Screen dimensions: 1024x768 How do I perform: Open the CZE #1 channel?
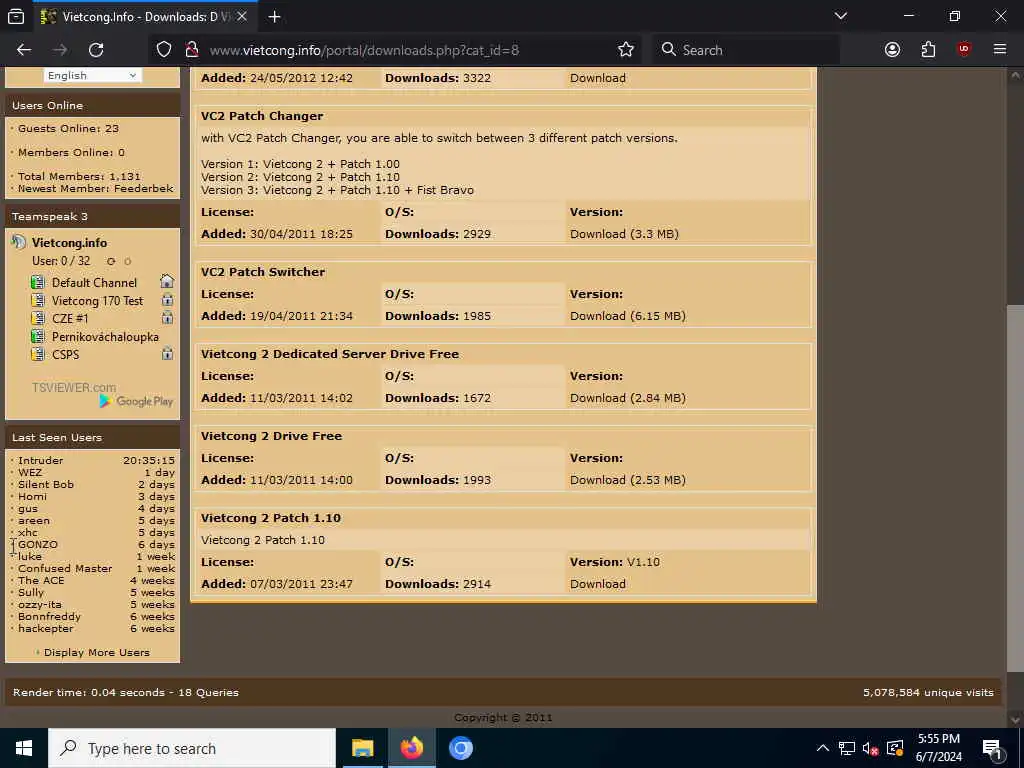pyautogui.click(x=70, y=319)
